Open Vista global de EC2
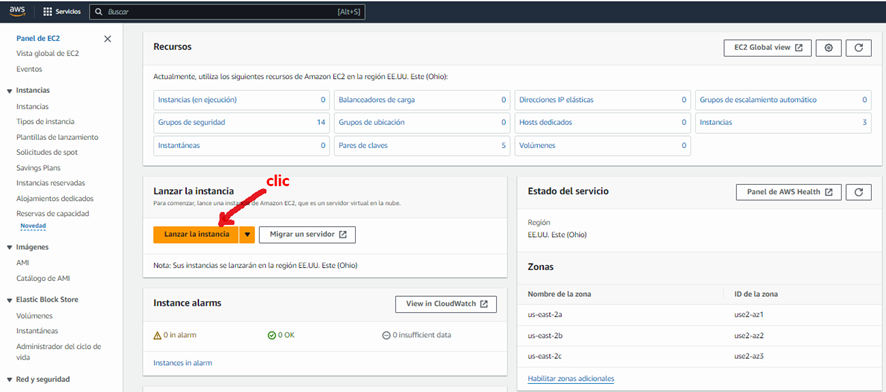Viewport: 886px width, 392px height. pos(47,54)
